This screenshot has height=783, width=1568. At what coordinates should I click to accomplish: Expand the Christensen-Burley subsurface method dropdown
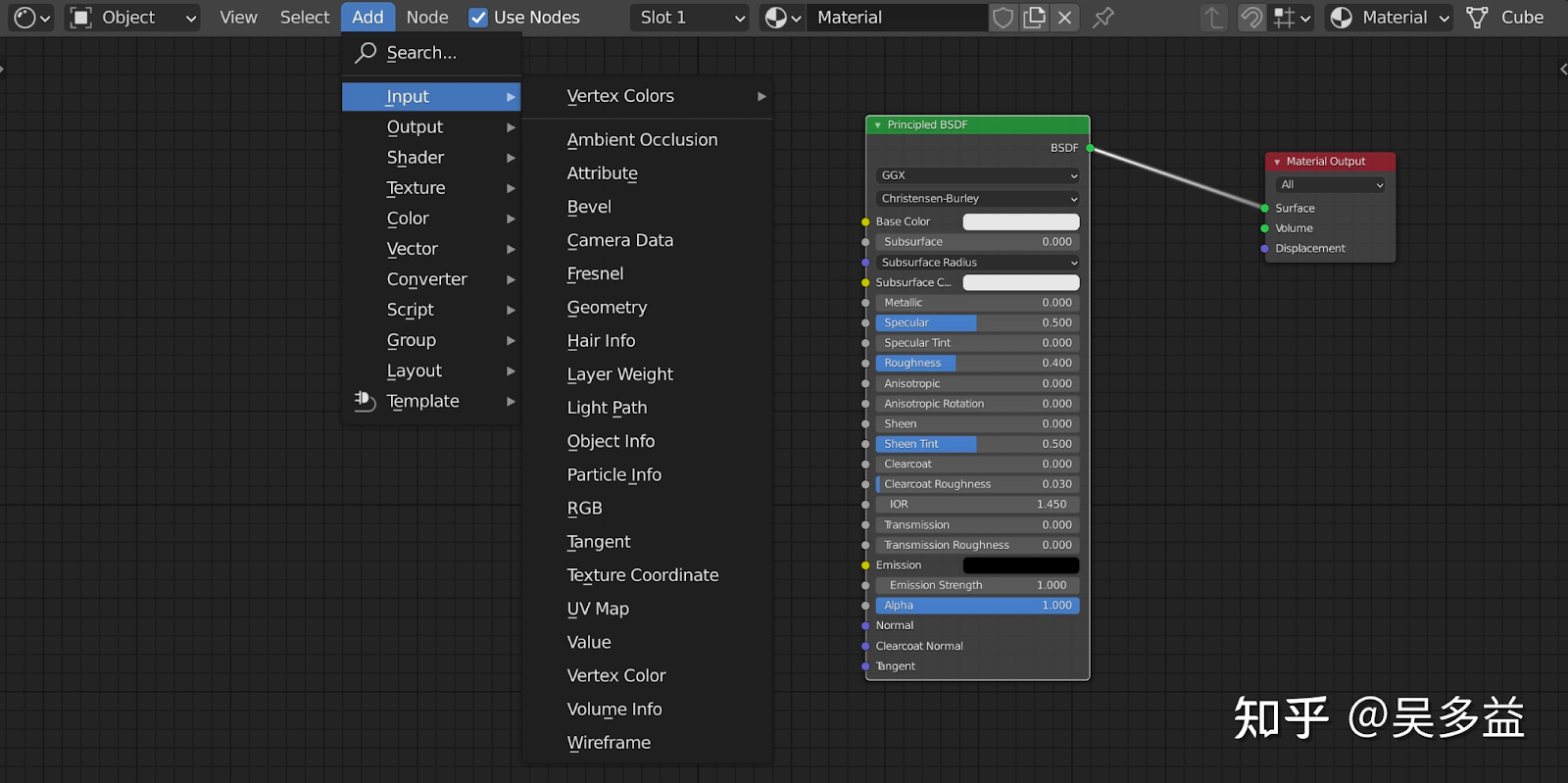[978, 199]
